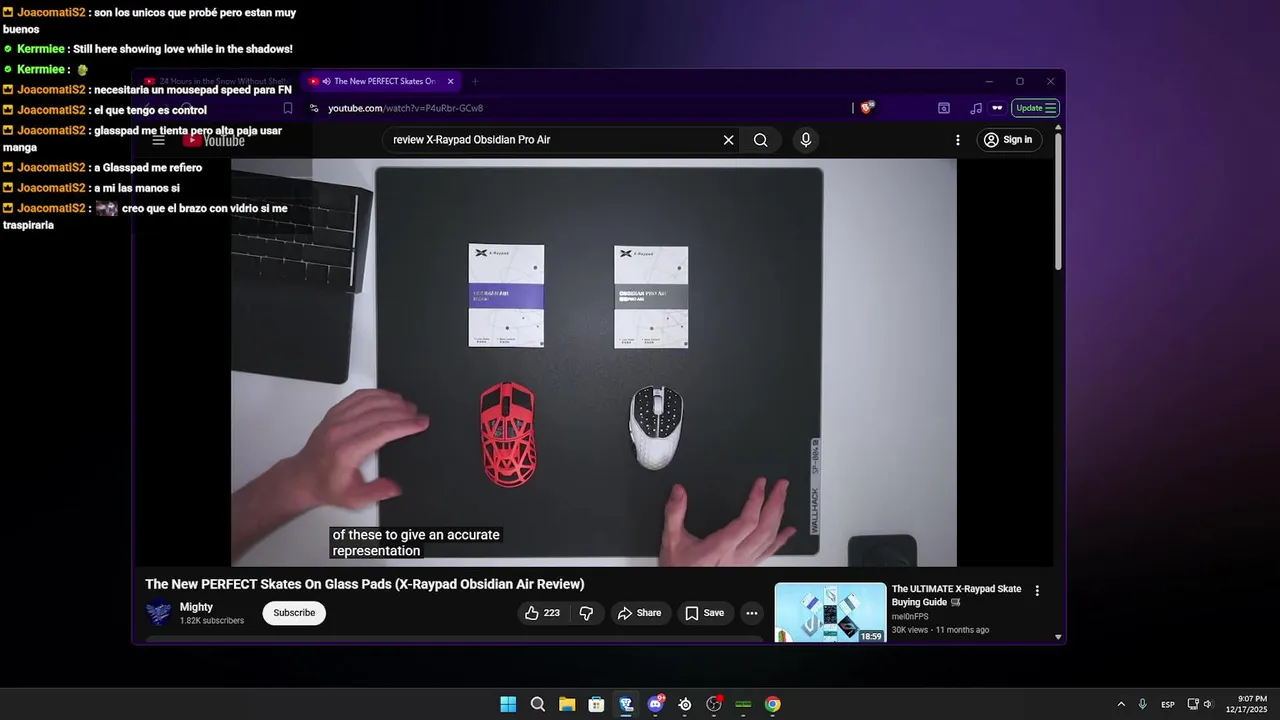Open the site info icon beside youtube.com
The height and width of the screenshot is (720, 1280).
[x=314, y=108]
